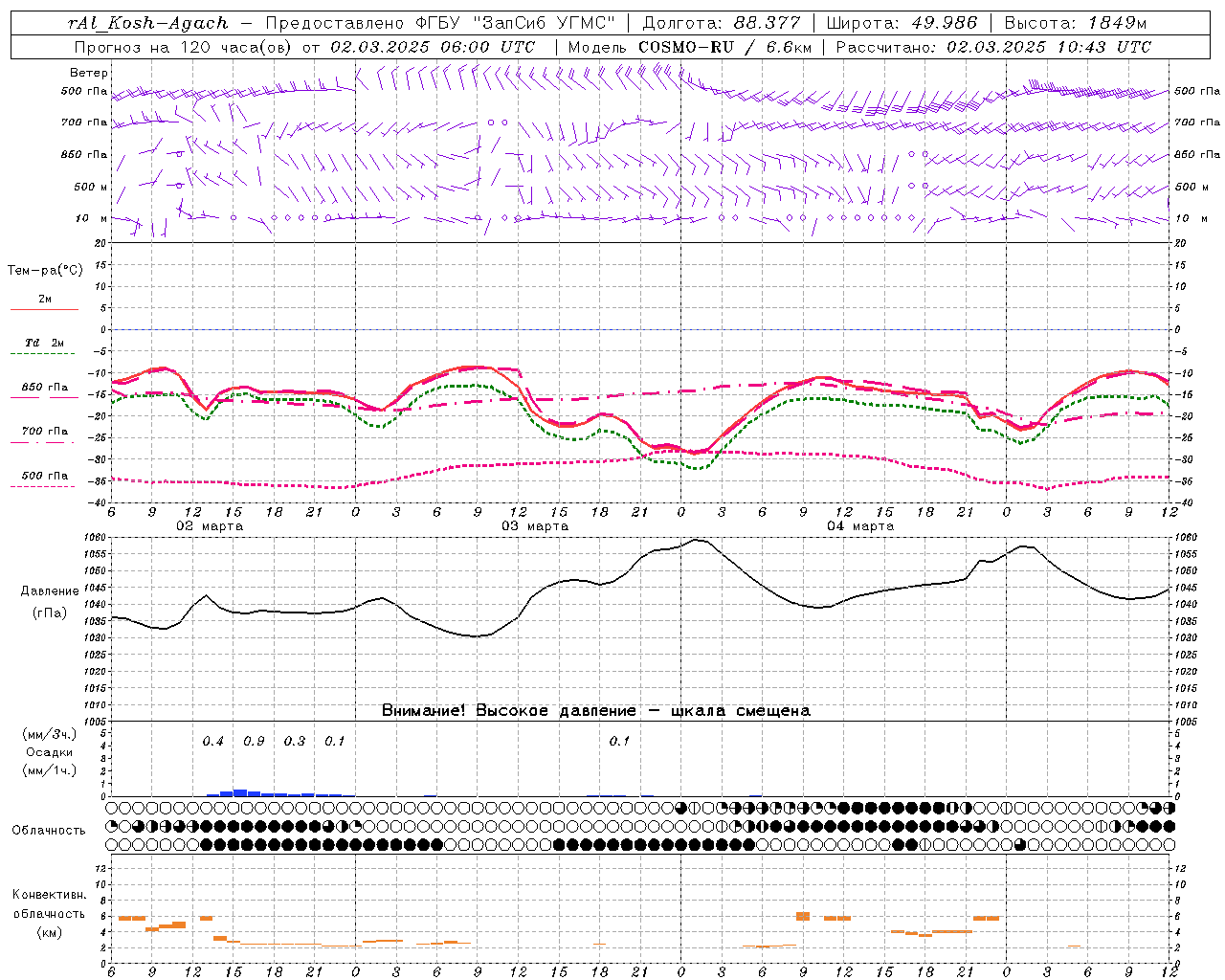The width and height of the screenshot is (1225, 980).
Task: Click the Td 2м legend entry
Action: point(44,347)
